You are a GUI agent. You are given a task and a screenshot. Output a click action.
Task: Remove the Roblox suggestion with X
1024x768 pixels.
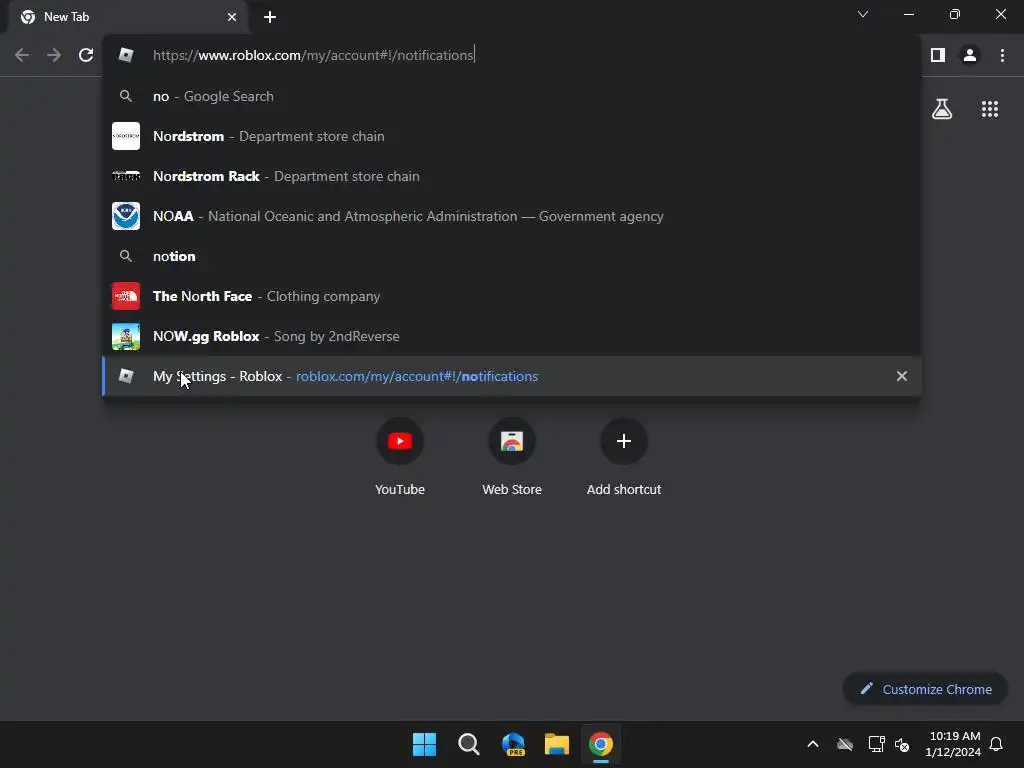point(901,376)
